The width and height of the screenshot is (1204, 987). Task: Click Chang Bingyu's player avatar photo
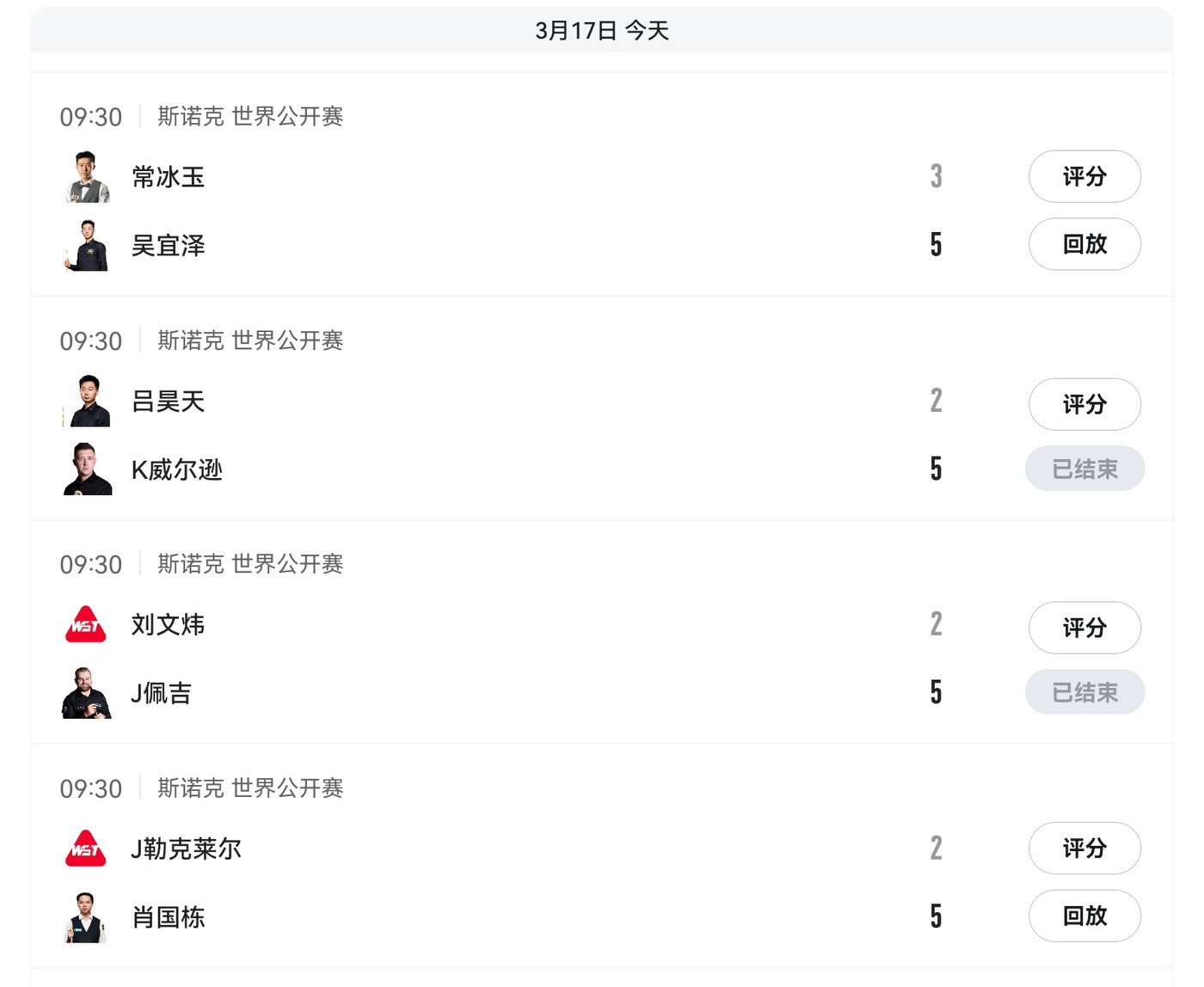(x=87, y=177)
